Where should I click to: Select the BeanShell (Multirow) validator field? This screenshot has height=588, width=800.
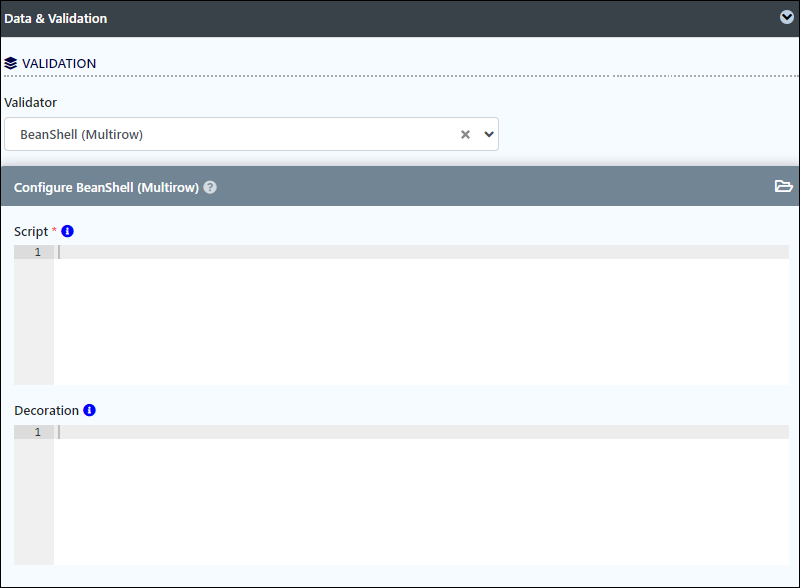251,134
